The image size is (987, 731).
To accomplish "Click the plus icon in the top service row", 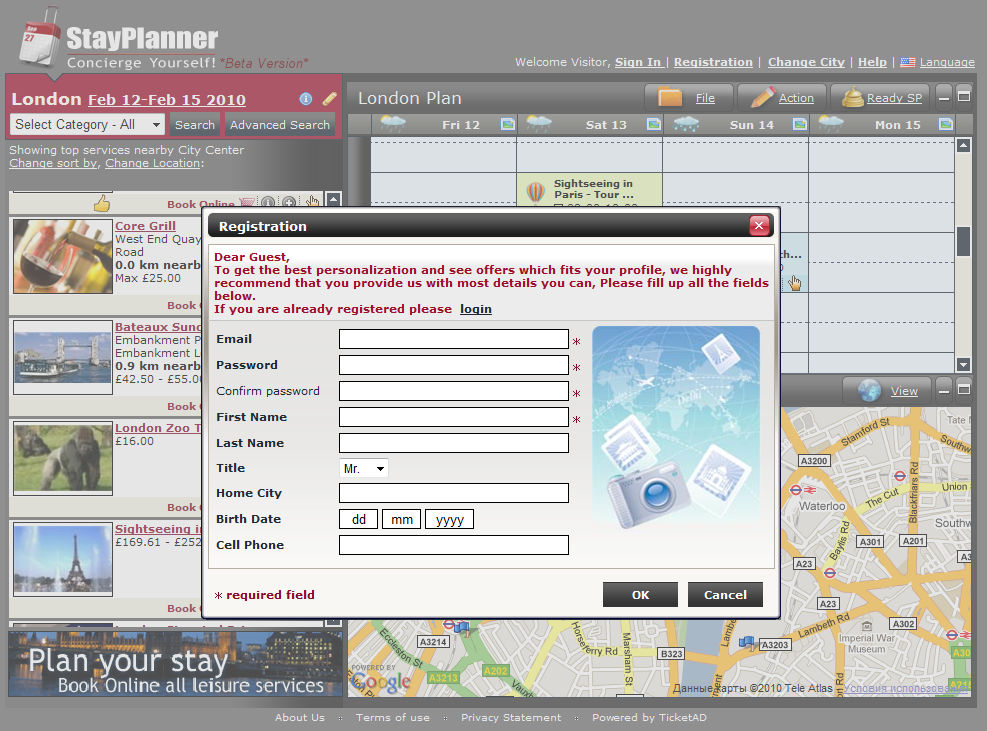I will point(289,203).
